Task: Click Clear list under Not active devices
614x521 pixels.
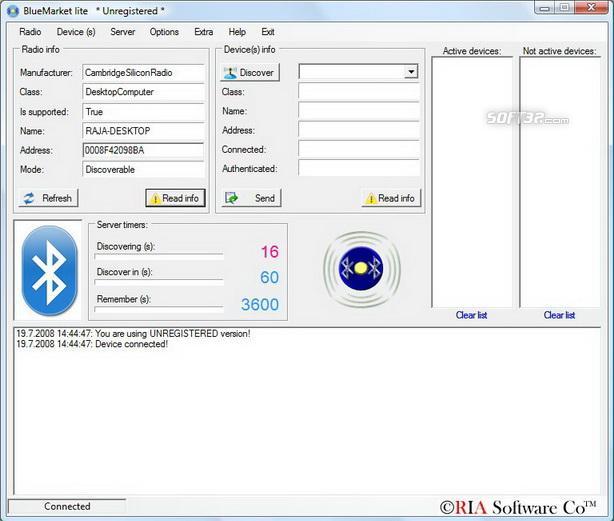Action: tap(559, 315)
